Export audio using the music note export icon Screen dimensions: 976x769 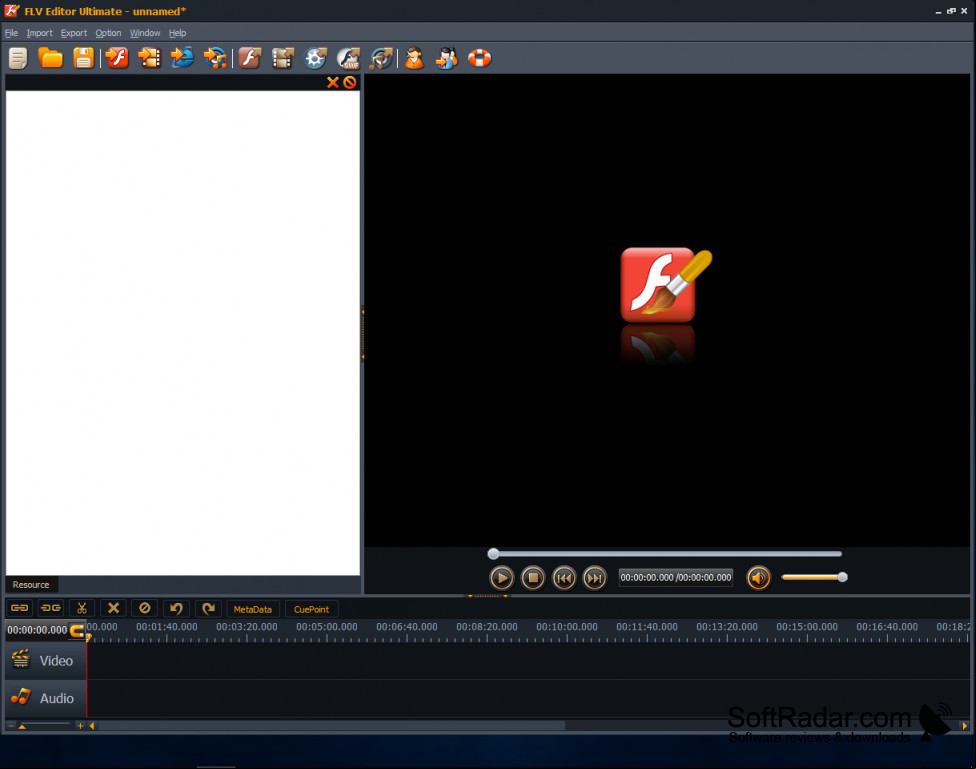tap(381, 58)
